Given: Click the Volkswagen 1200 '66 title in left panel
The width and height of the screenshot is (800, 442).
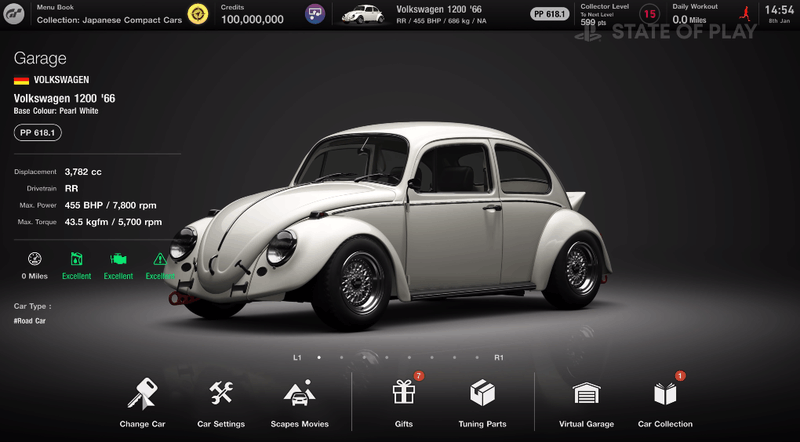Looking at the screenshot, I should 64,98.
